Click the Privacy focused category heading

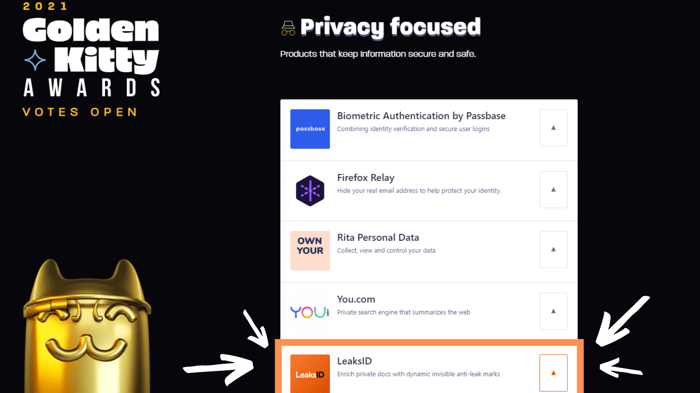(391, 27)
